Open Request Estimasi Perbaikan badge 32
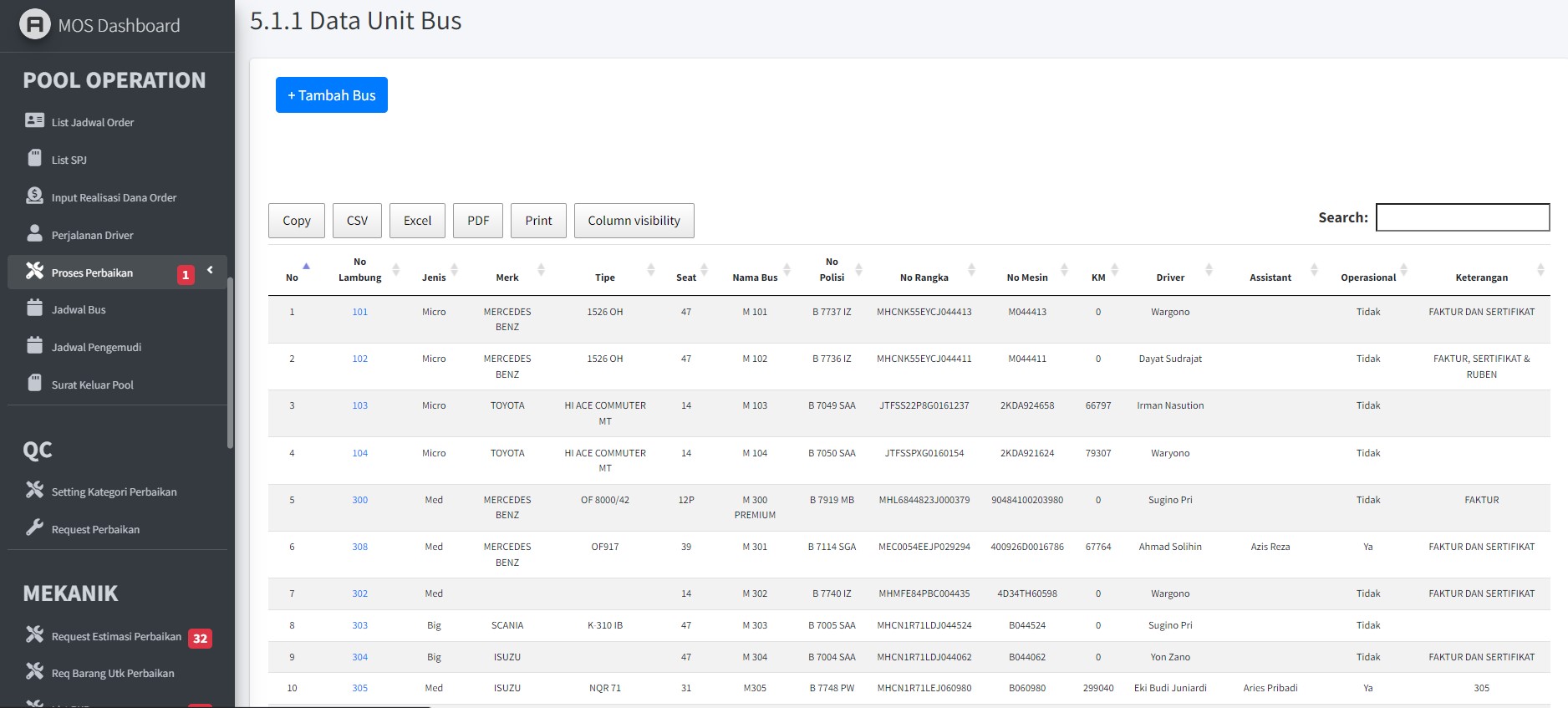This screenshot has width=1568, height=708. pos(200,639)
